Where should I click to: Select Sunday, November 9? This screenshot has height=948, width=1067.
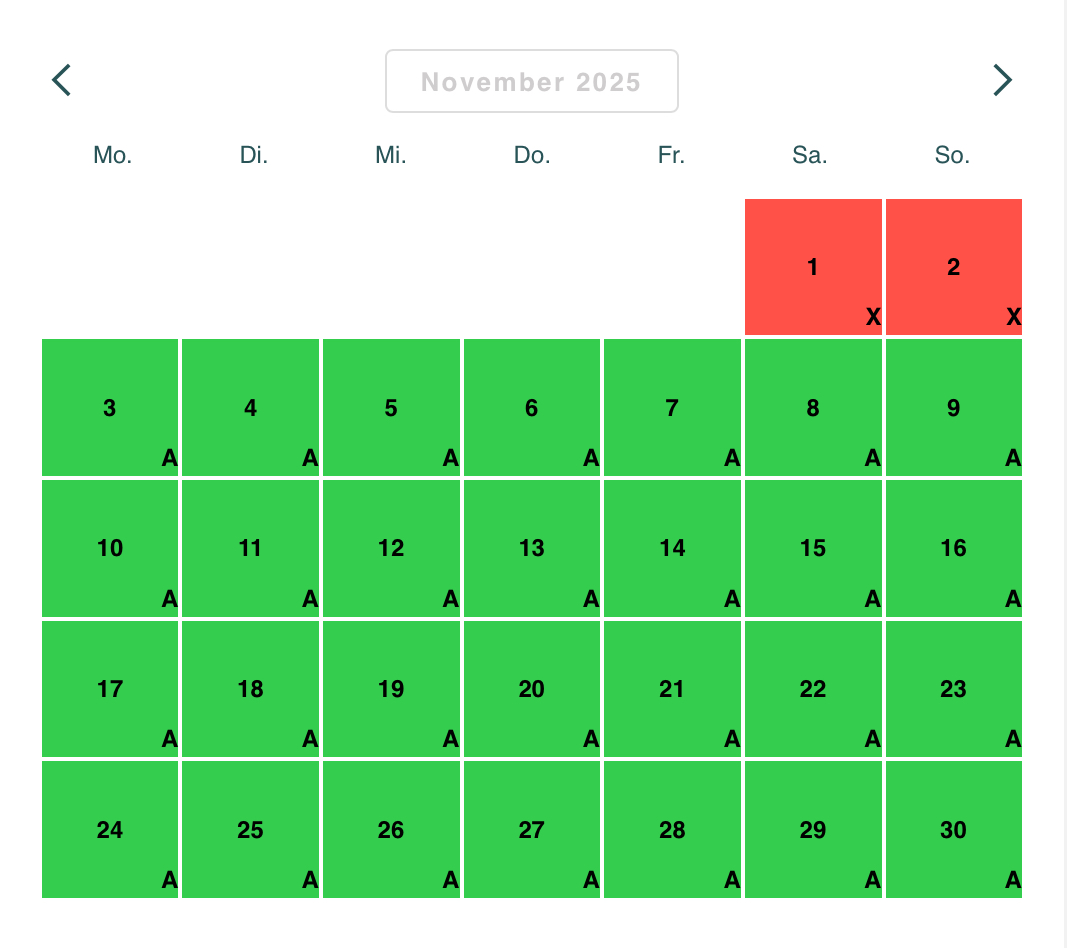(x=953, y=408)
